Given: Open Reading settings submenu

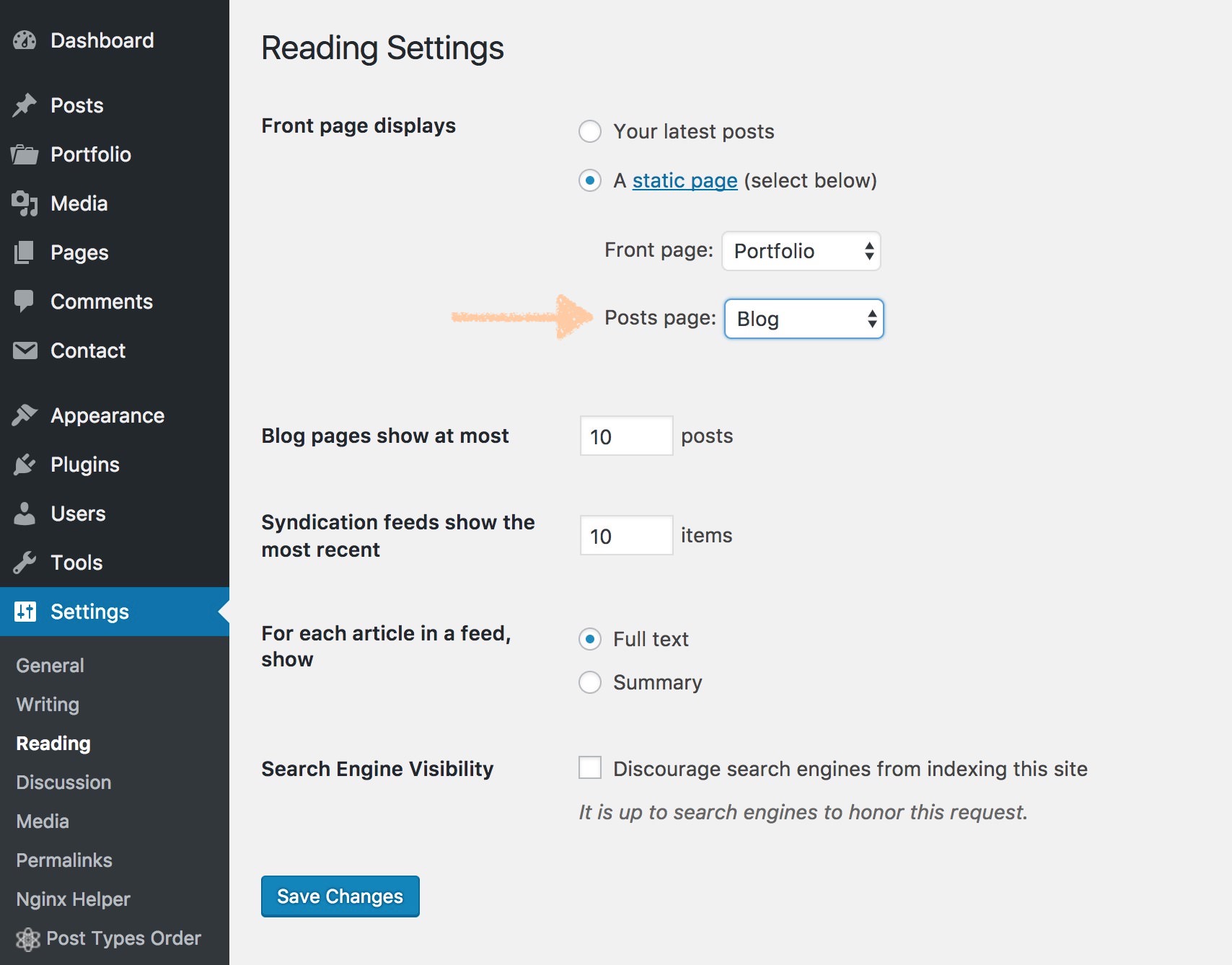Looking at the screenshot, I should tap(53, 744).
